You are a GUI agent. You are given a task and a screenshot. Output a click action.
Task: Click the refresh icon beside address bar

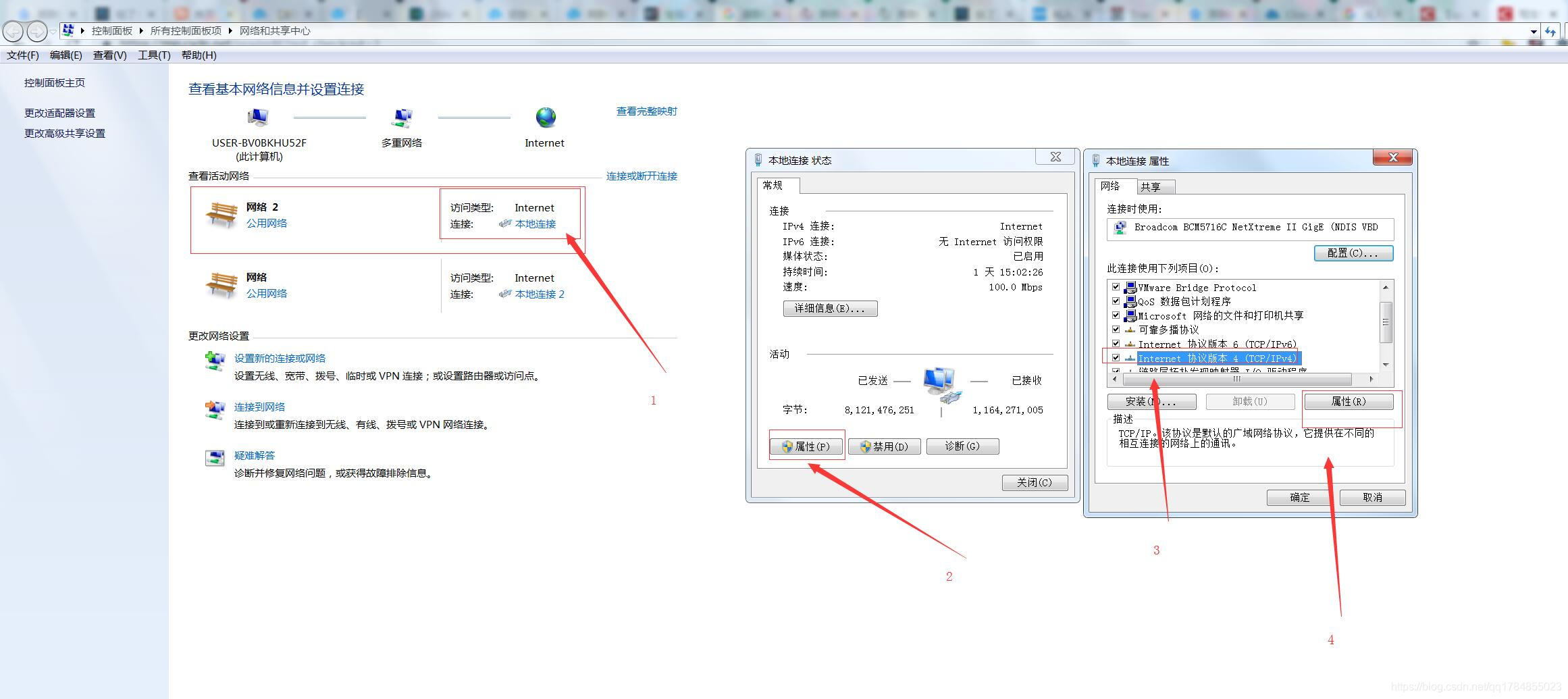(1550, 31)
